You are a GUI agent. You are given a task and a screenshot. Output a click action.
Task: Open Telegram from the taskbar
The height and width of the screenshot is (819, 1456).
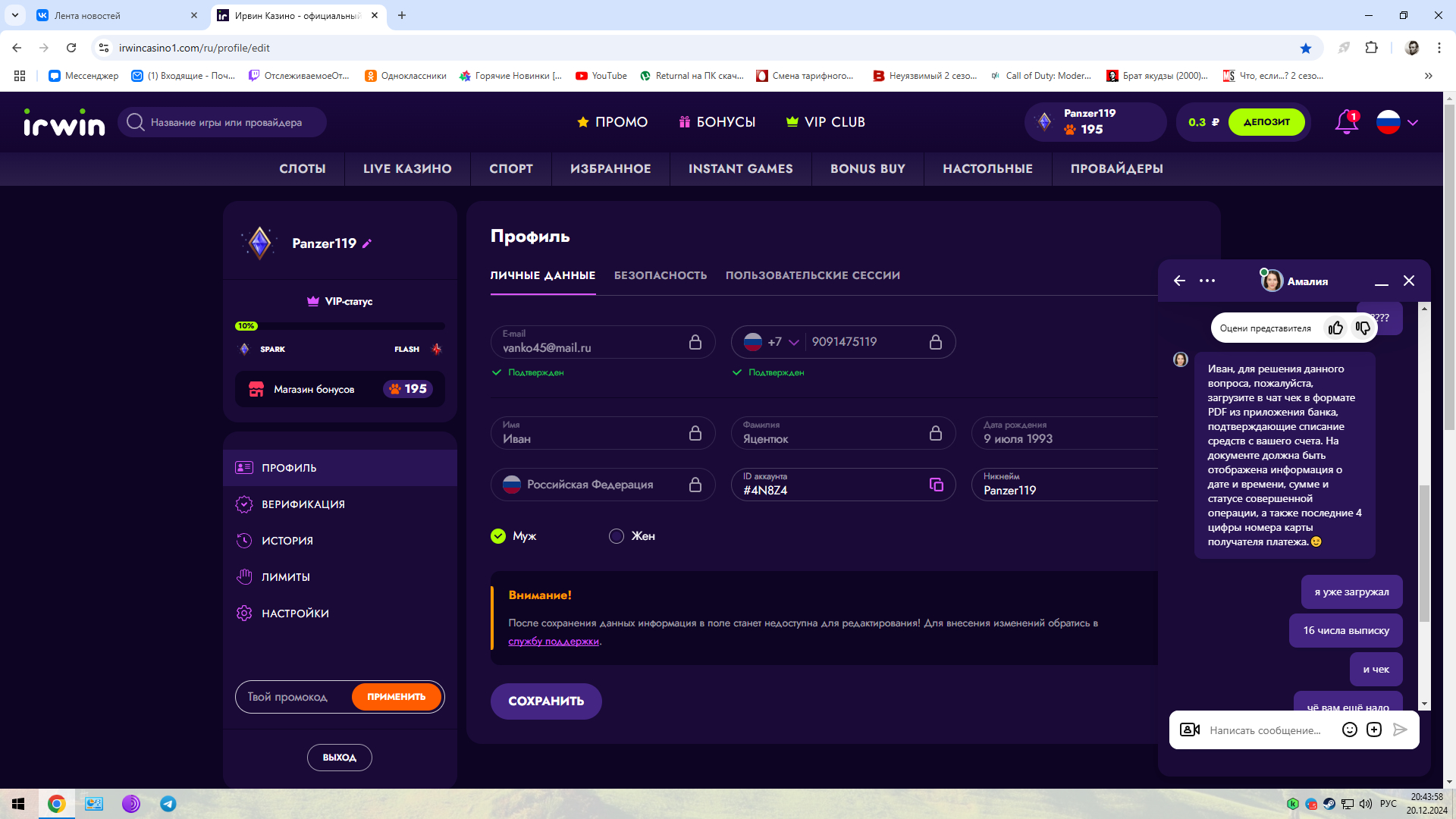[x=168, y=804]
